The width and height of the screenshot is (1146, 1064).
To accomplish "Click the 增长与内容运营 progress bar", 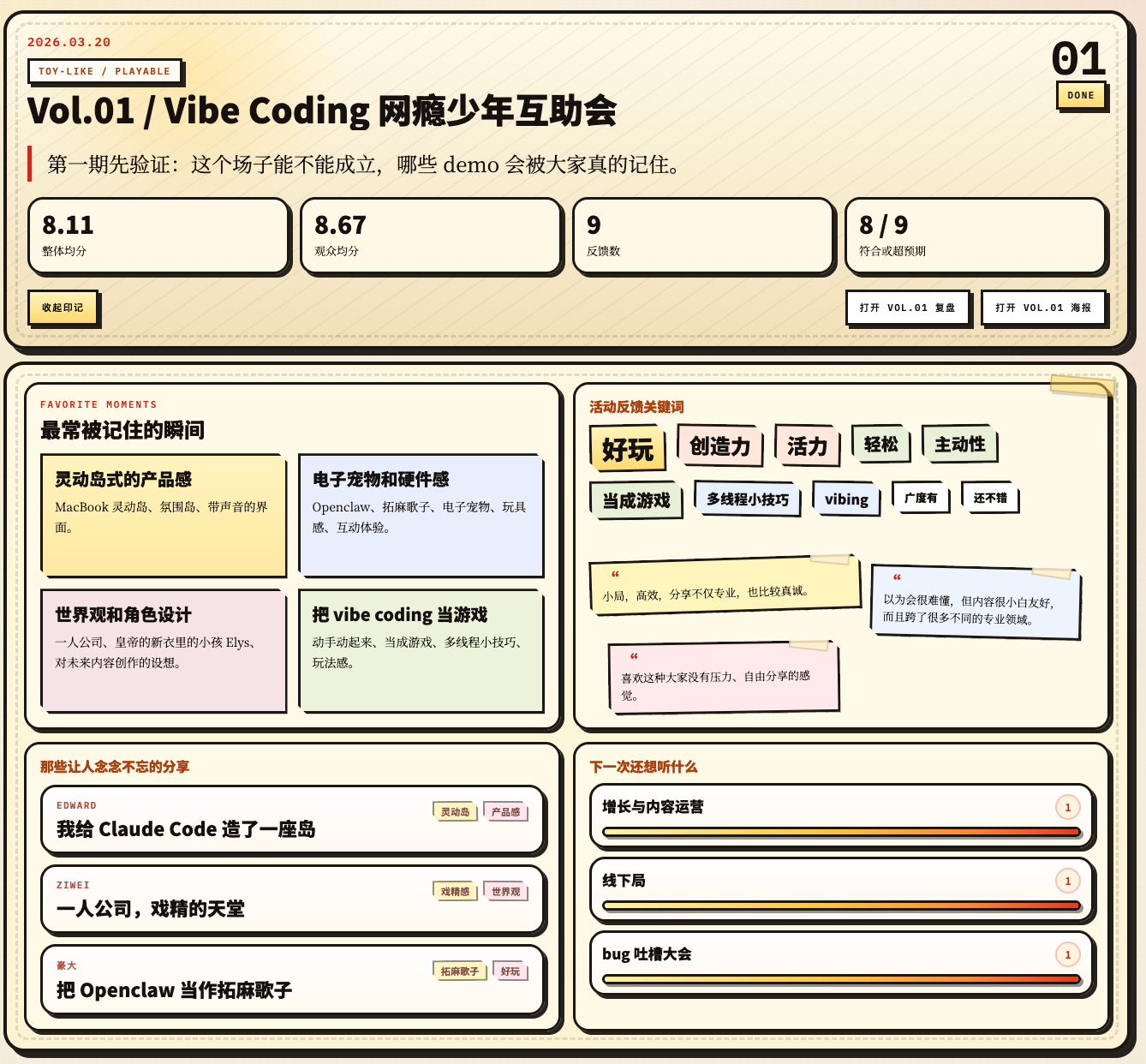I will coord(840,832).
